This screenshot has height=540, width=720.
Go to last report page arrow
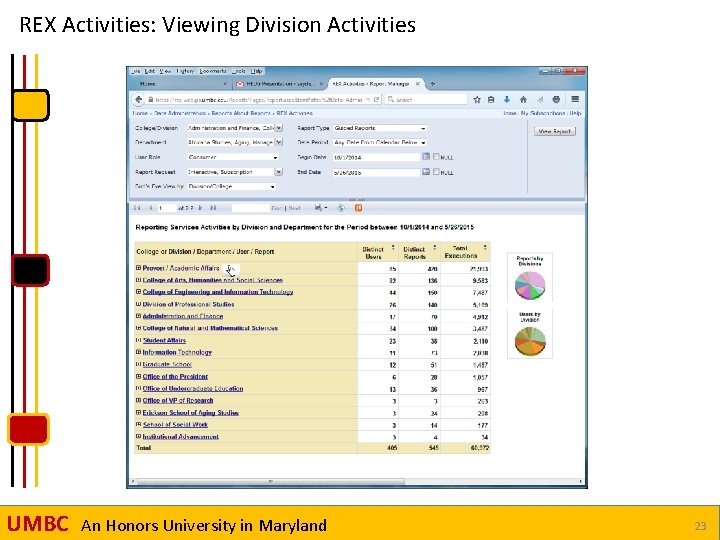[x=213, y=208]
